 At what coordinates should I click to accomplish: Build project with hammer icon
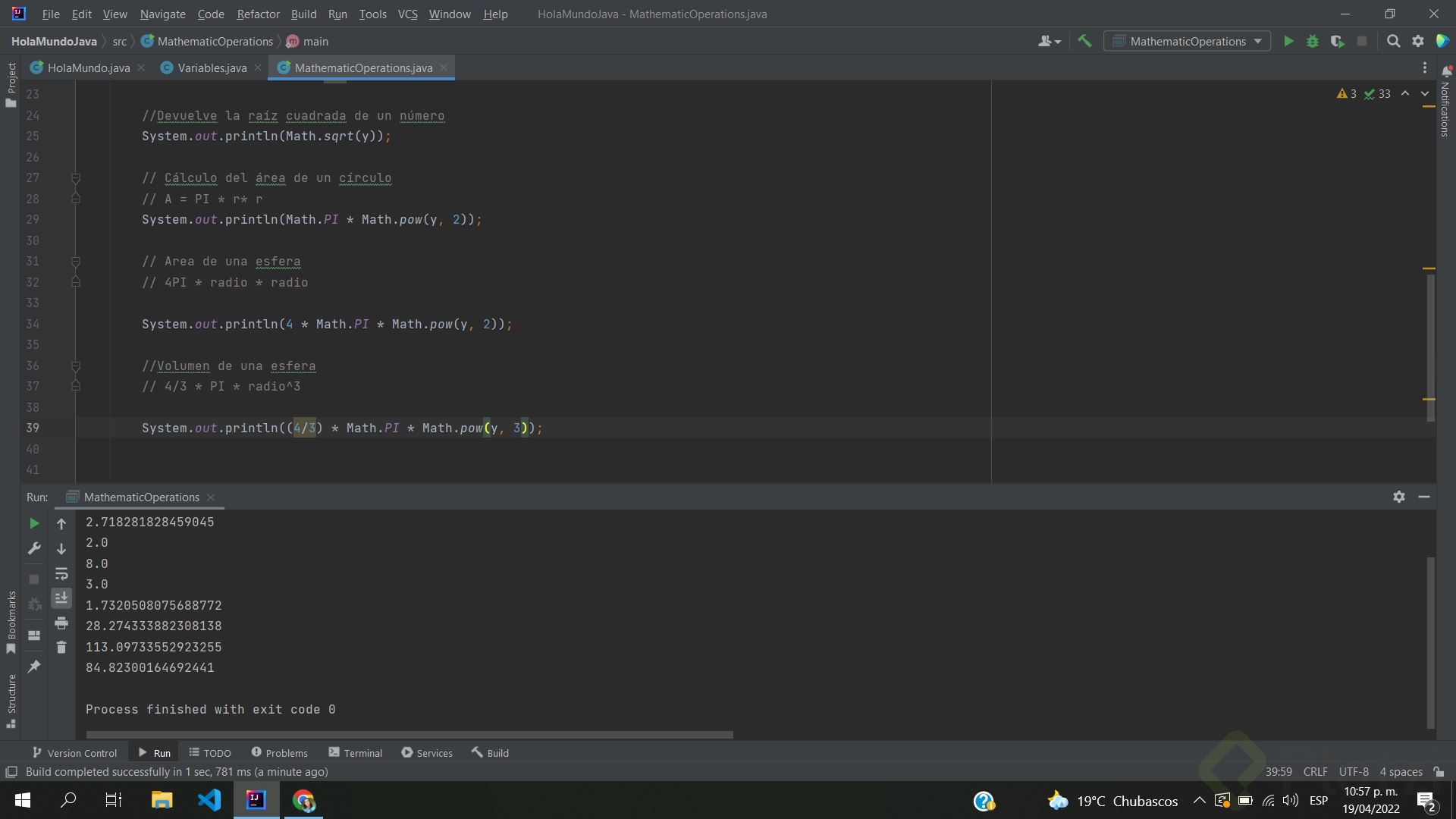pyautogui.click(x=1084, y=41)
